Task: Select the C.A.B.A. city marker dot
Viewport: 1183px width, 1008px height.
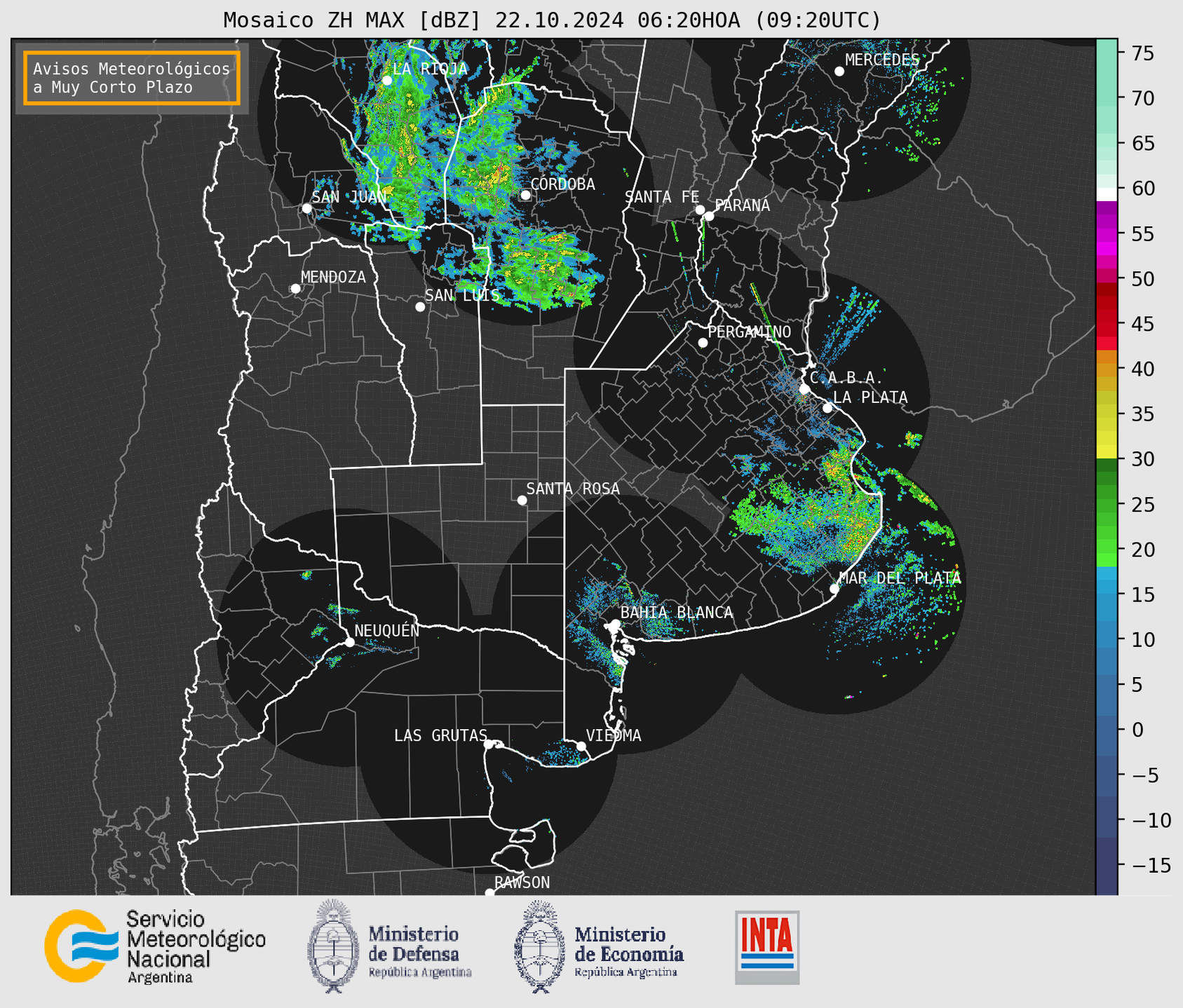Action: tap(805, 389)
